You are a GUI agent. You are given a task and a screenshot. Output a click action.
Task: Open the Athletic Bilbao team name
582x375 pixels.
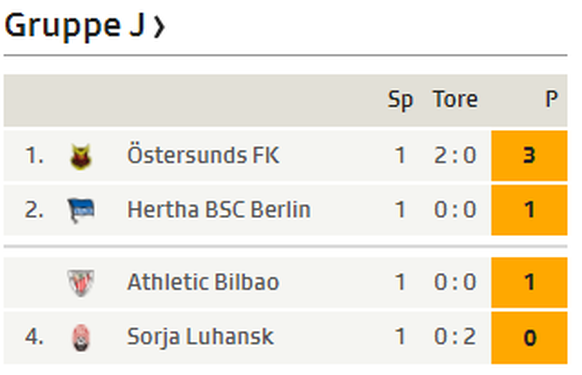click(x=203, y=282)
